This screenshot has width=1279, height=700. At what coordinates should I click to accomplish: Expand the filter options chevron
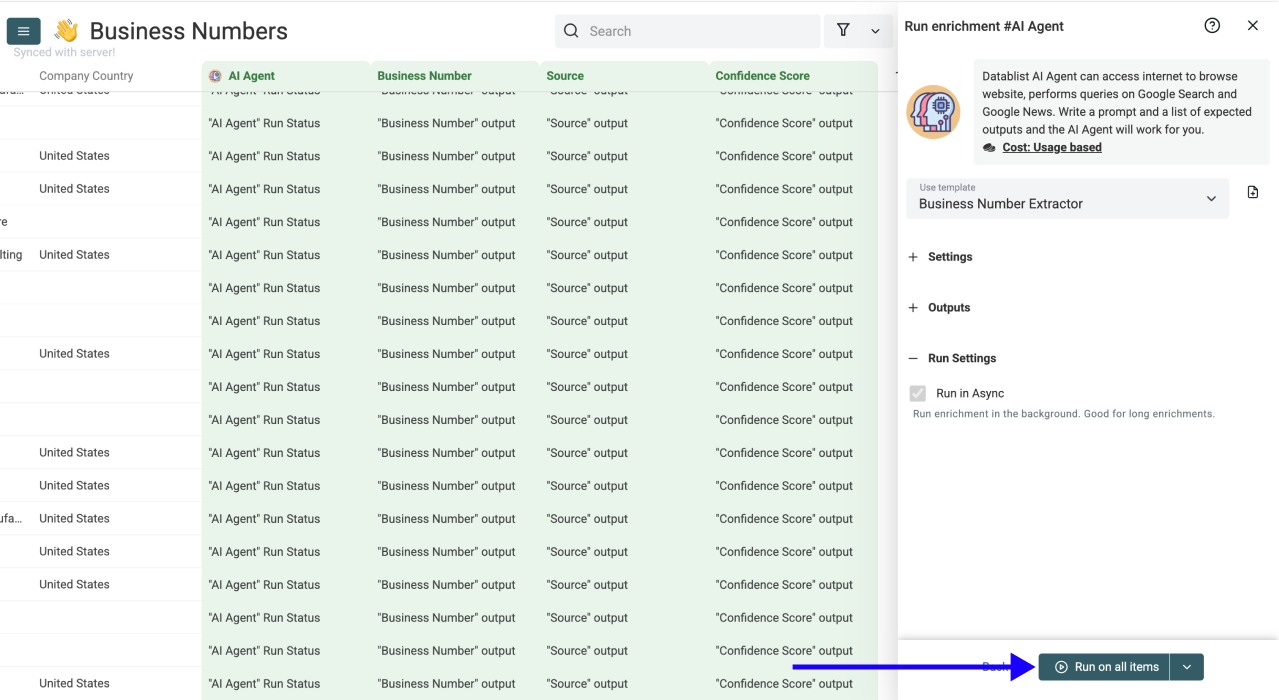pos(875,31)
